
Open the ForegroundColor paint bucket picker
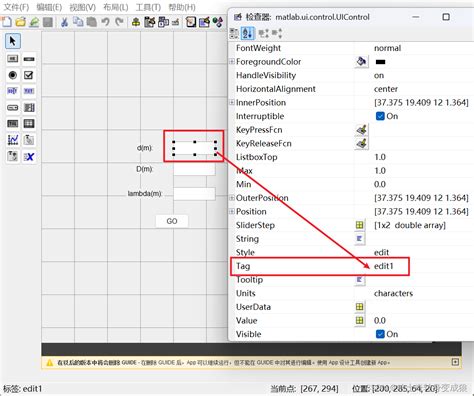(362, 62)
